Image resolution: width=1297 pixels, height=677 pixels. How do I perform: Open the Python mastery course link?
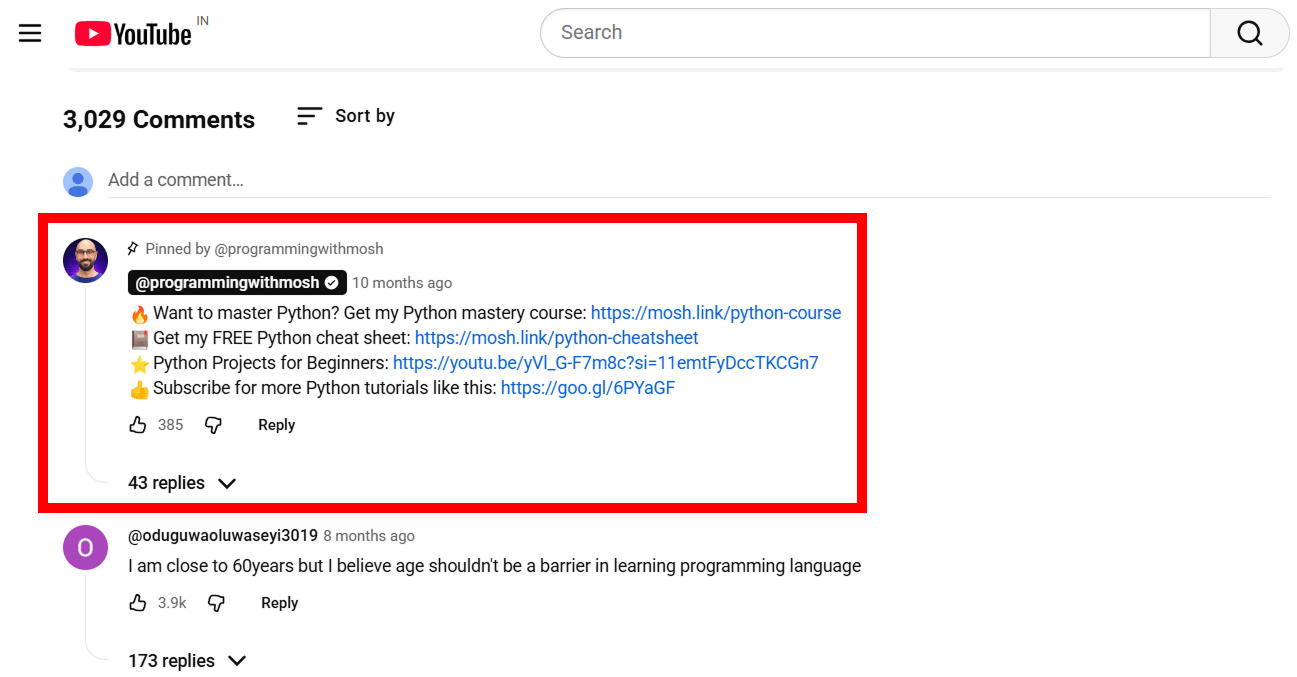(715, 312)
